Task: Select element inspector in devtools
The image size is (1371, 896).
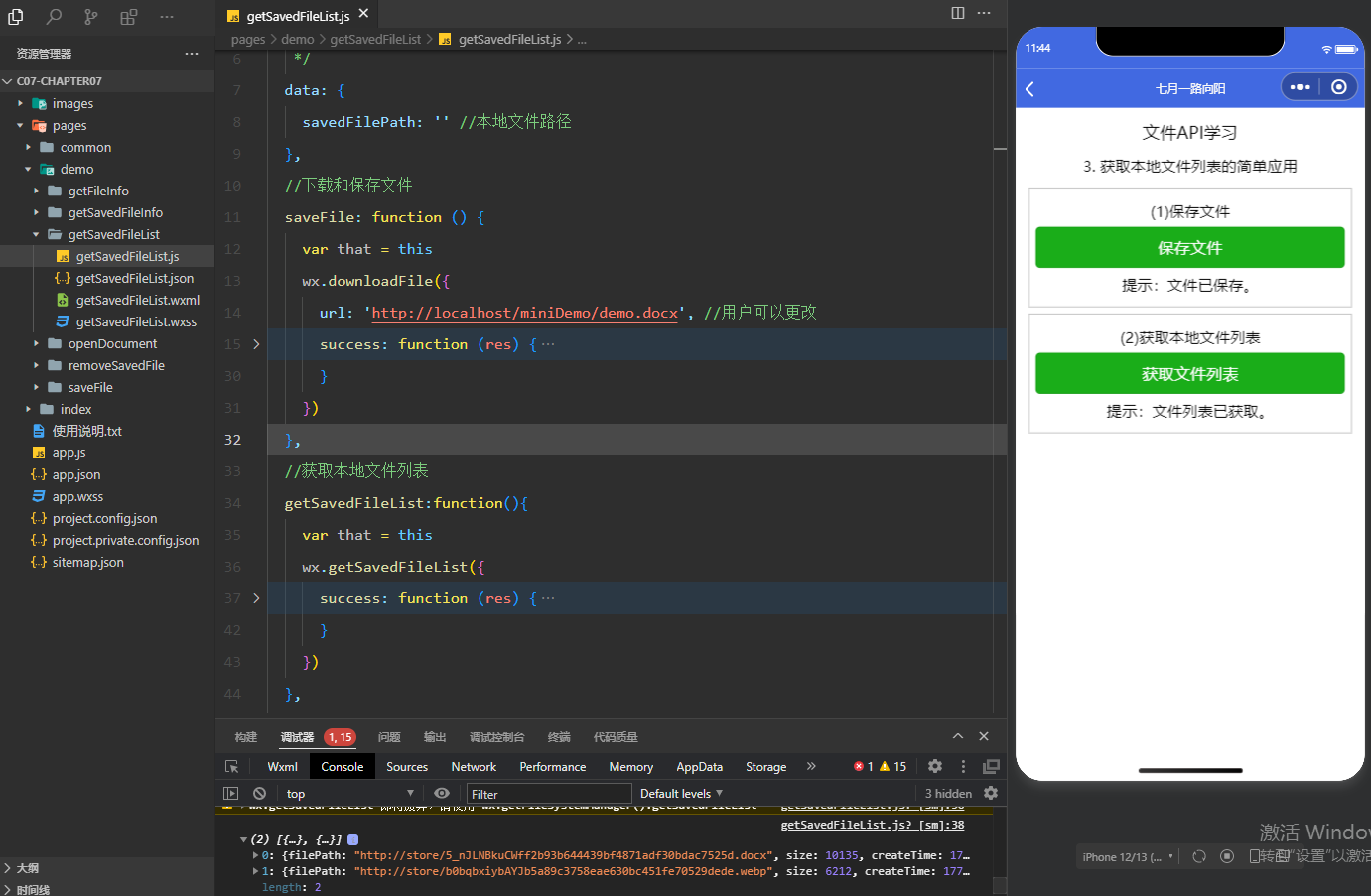Action: (232, 767)
